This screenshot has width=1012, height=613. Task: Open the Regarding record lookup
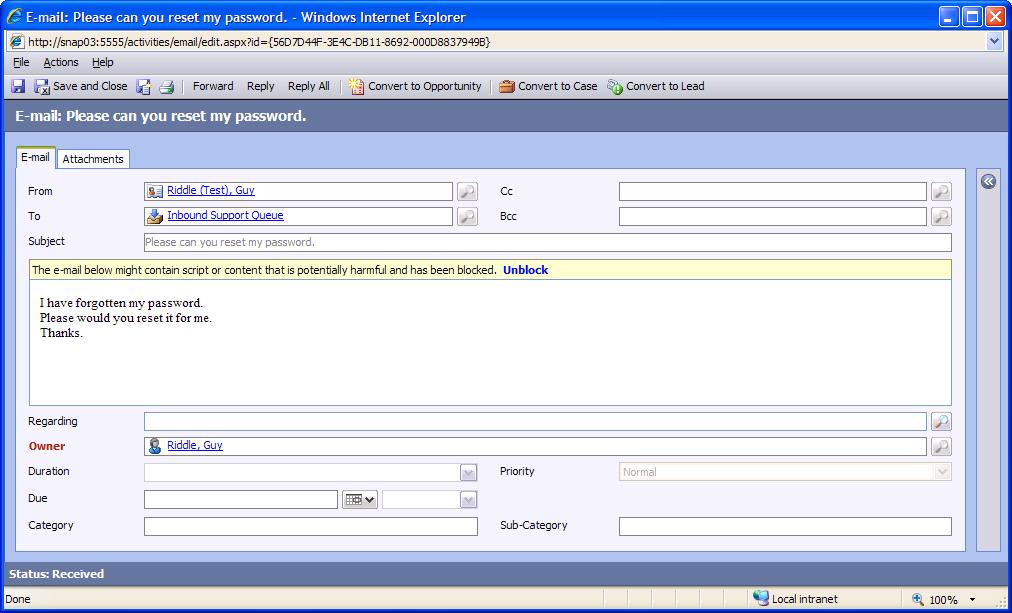(941, 421)
